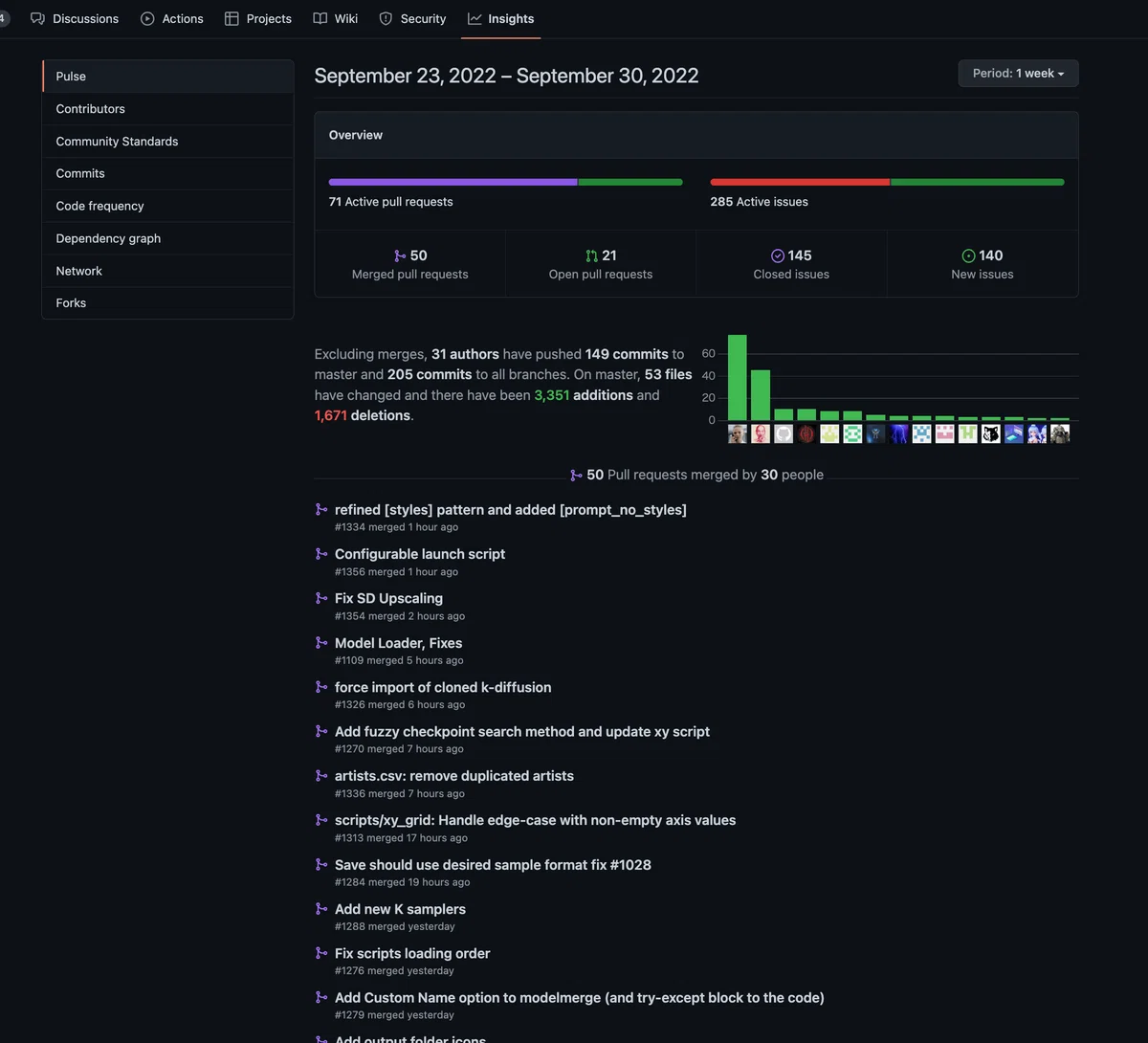Click the blue lightning contributor avatar

pyautogui.click(x=899, y=433)
